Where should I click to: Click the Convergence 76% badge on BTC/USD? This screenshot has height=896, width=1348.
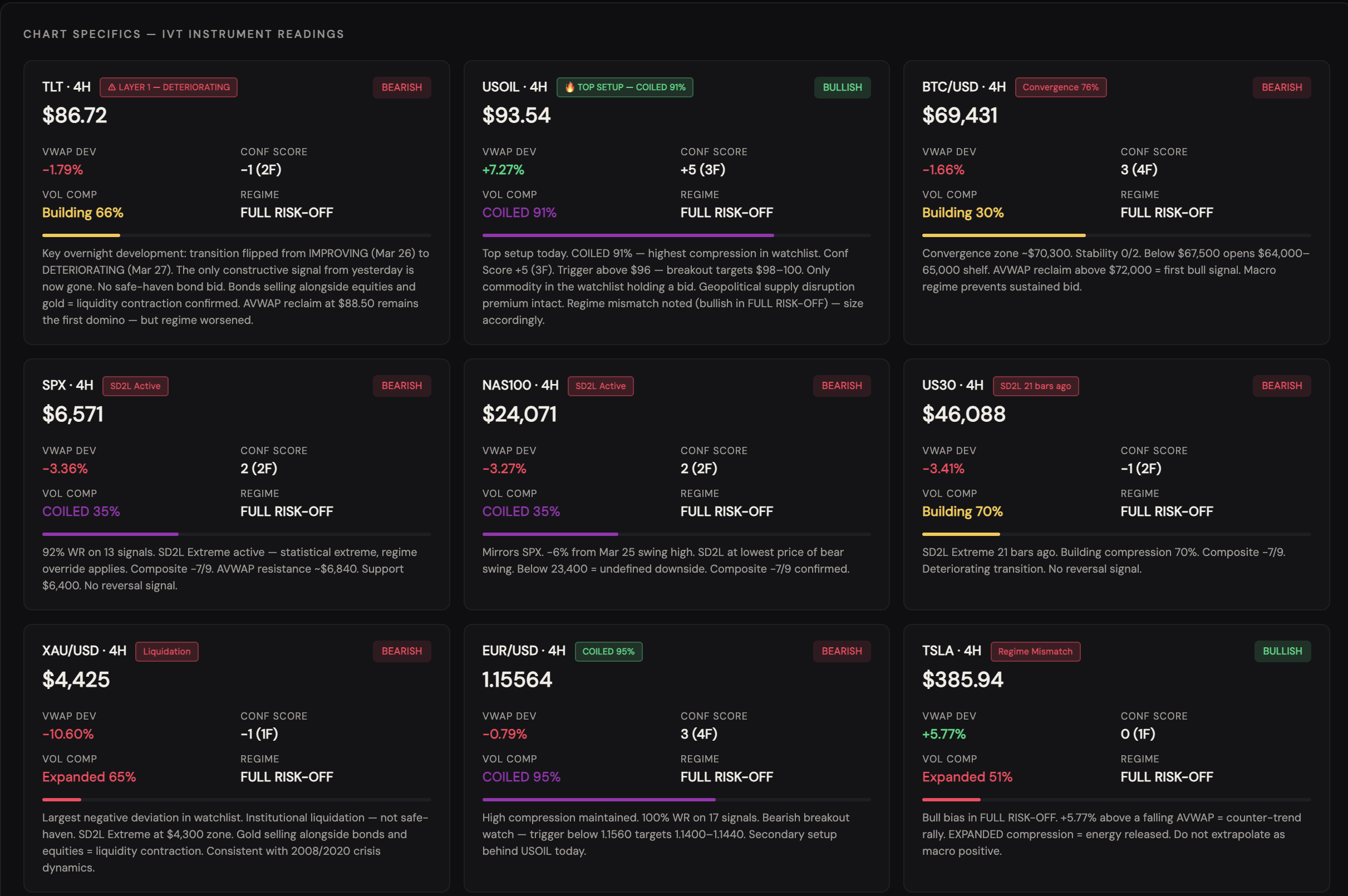click(1060, 87)
